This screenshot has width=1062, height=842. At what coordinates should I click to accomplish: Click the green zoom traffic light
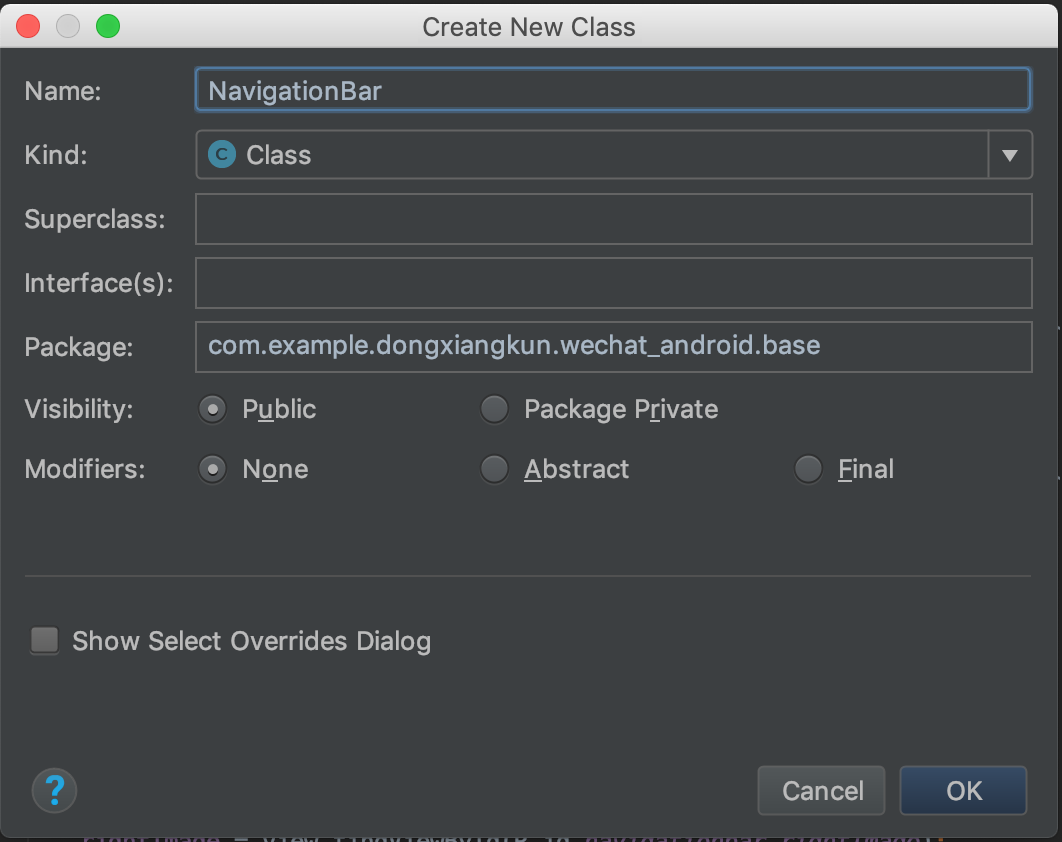(108, 26)
